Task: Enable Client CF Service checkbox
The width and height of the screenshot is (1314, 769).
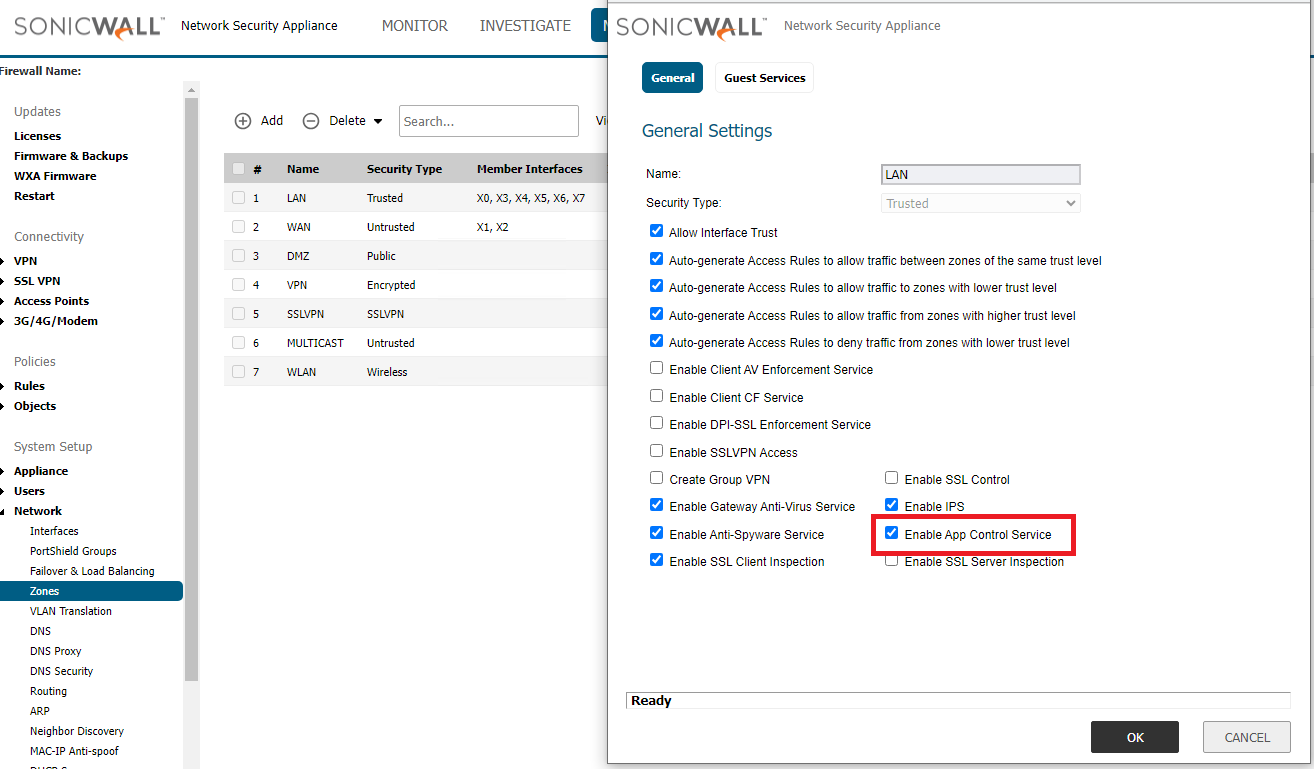Action: [x=656, y=396]
